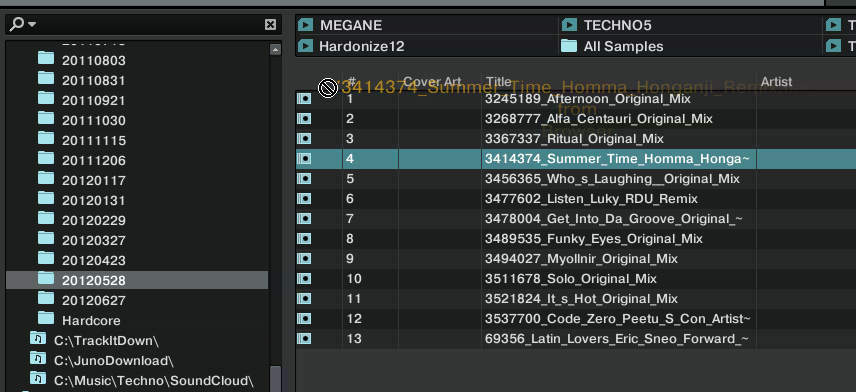Click track icon of row 2 Alfa_Centauri

pos(304,118)
